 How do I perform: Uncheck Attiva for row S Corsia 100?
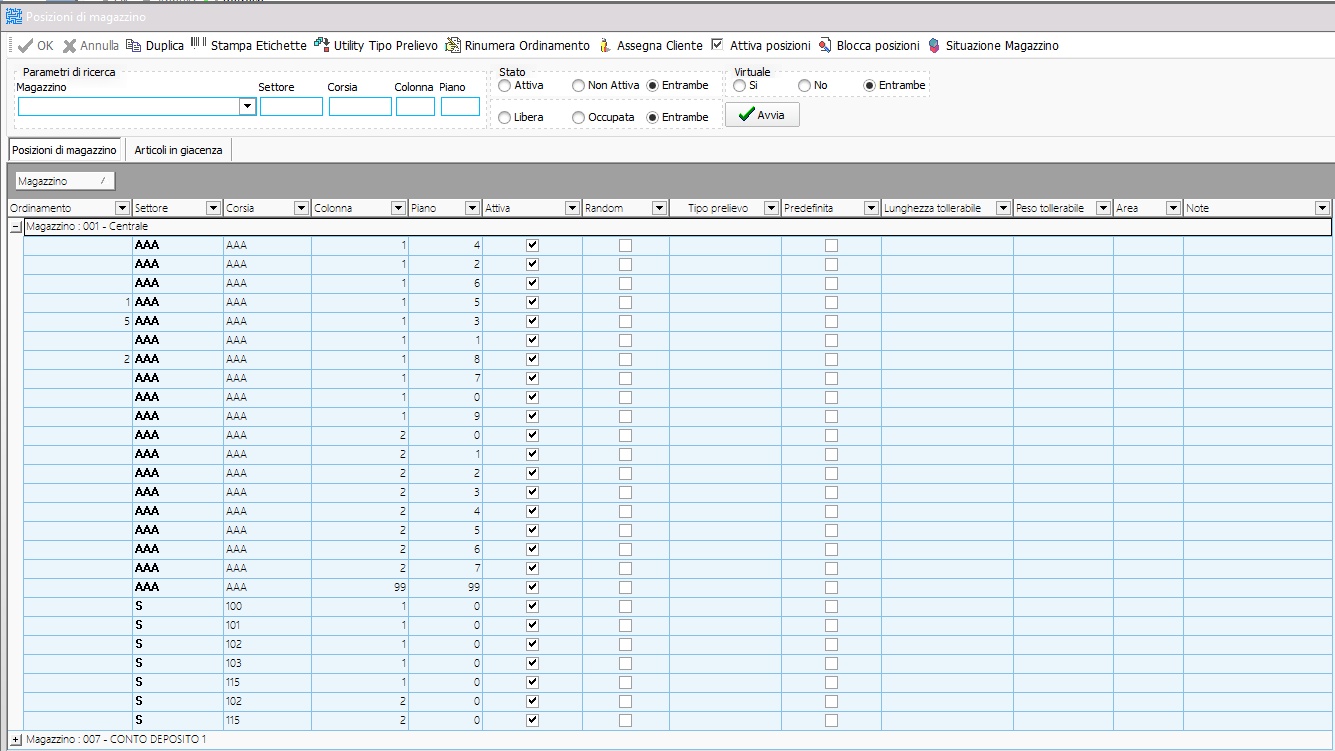coord(532,606)
